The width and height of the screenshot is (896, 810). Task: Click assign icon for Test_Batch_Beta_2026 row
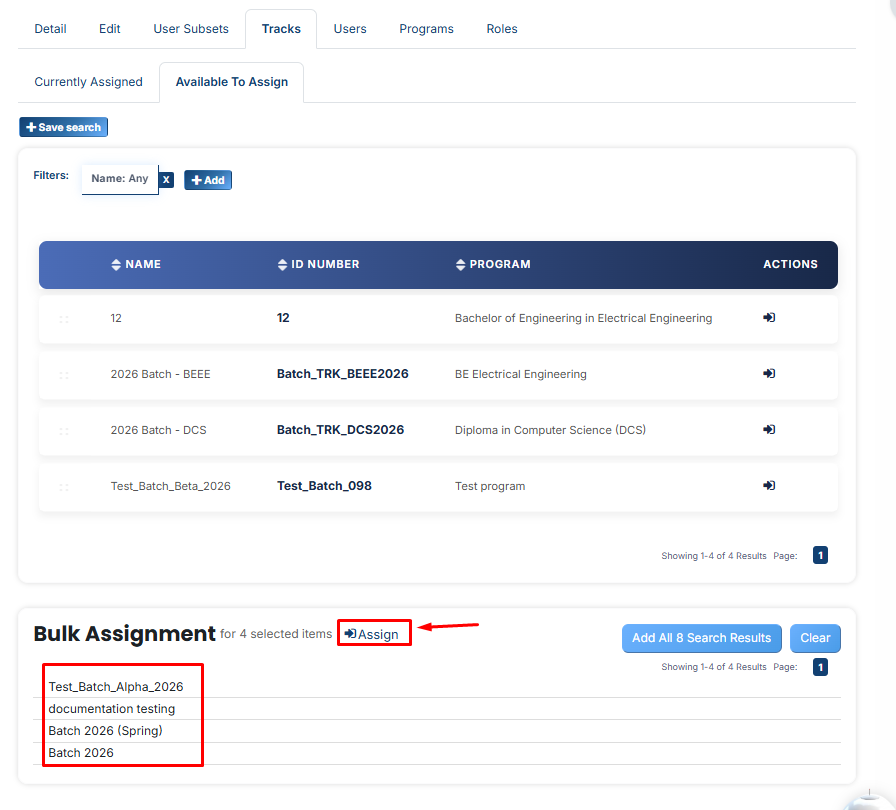769,486
